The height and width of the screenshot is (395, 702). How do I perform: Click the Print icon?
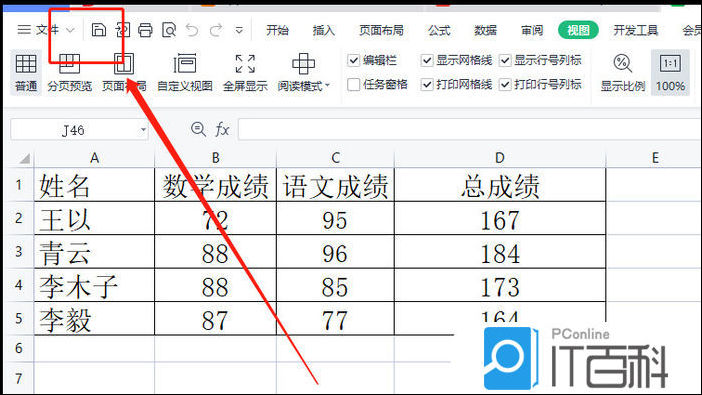coord(145,30)
